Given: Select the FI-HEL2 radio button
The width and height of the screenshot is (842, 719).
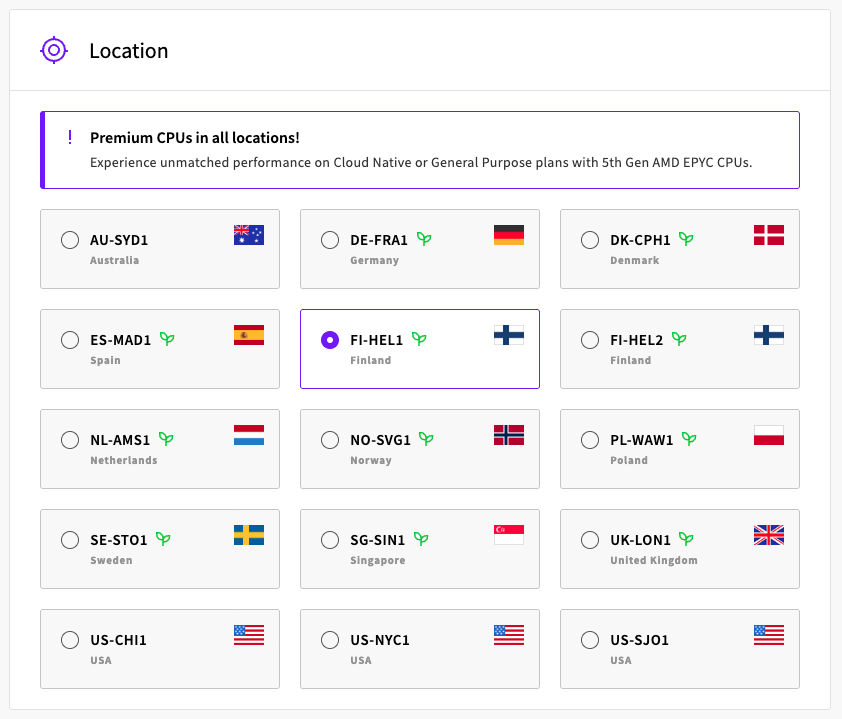Looking at the screenshot, I should pos(590,340).
